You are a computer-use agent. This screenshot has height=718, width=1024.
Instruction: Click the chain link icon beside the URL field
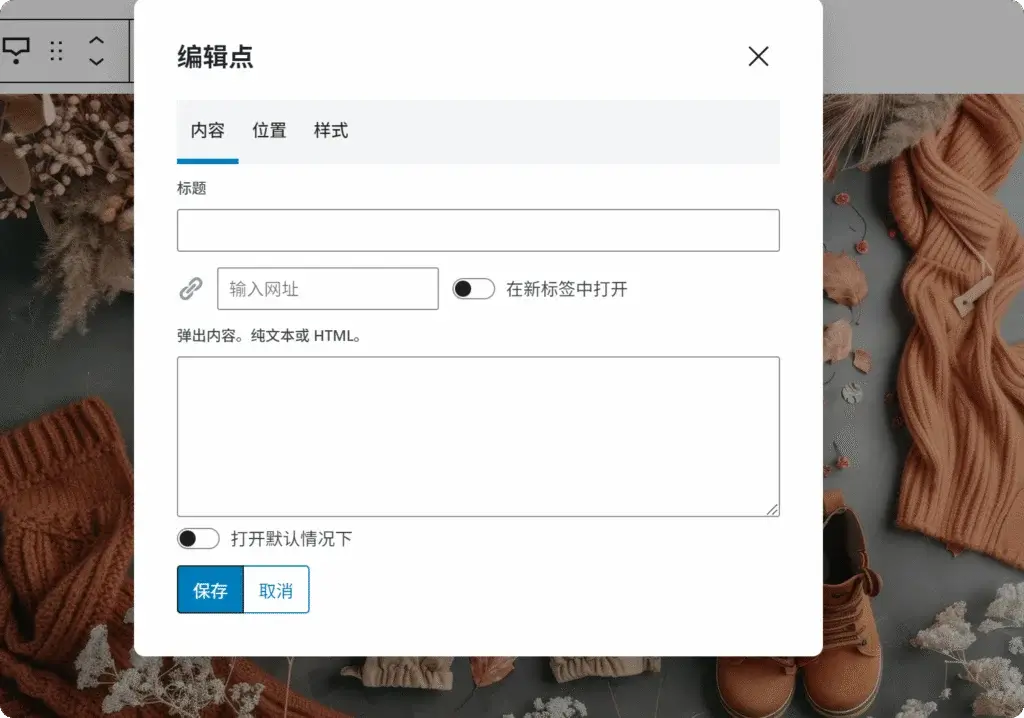(191, 288)
